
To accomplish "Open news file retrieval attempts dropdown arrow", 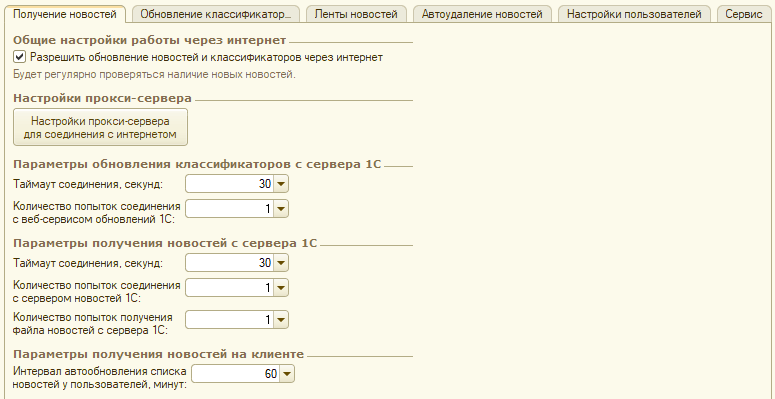I will tap(281, 320).
